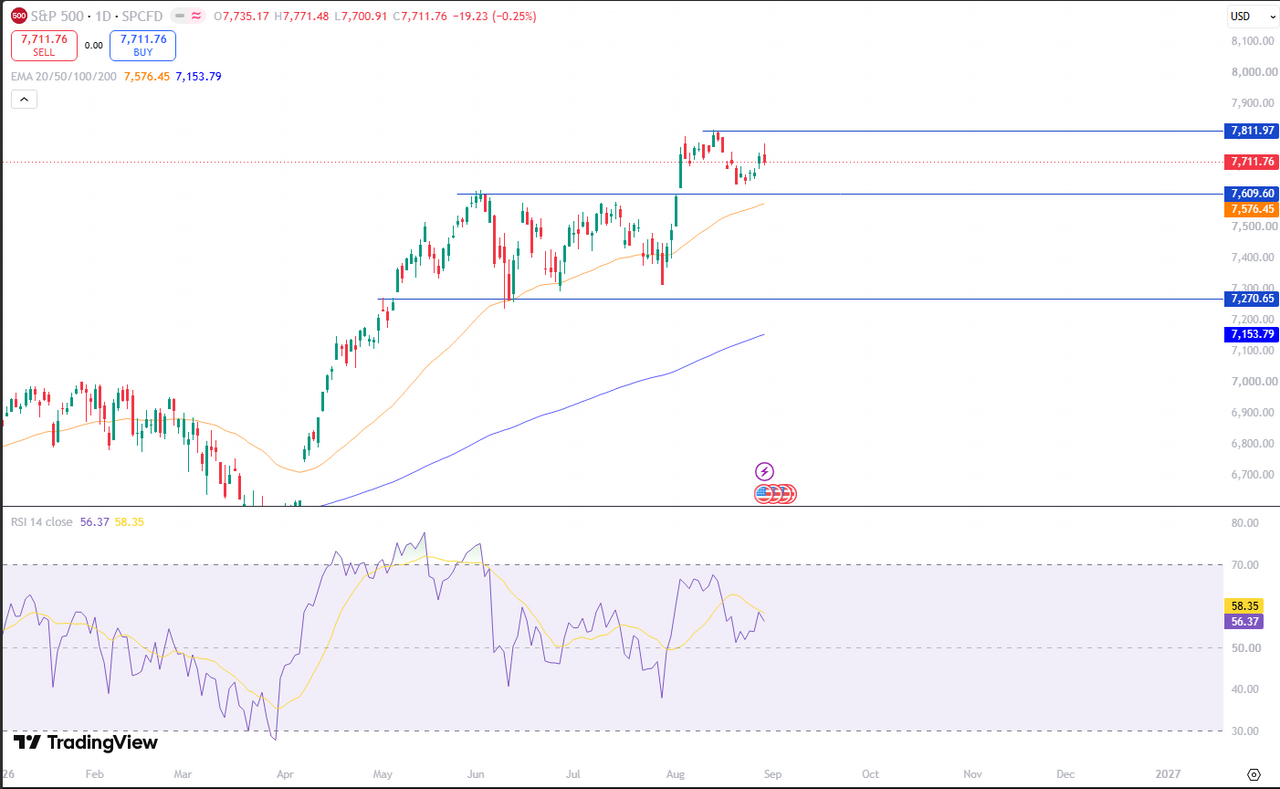Click the high price H7,771.48
The height and width of the screenshot is (789, 1280).
(x=300, y=16)
